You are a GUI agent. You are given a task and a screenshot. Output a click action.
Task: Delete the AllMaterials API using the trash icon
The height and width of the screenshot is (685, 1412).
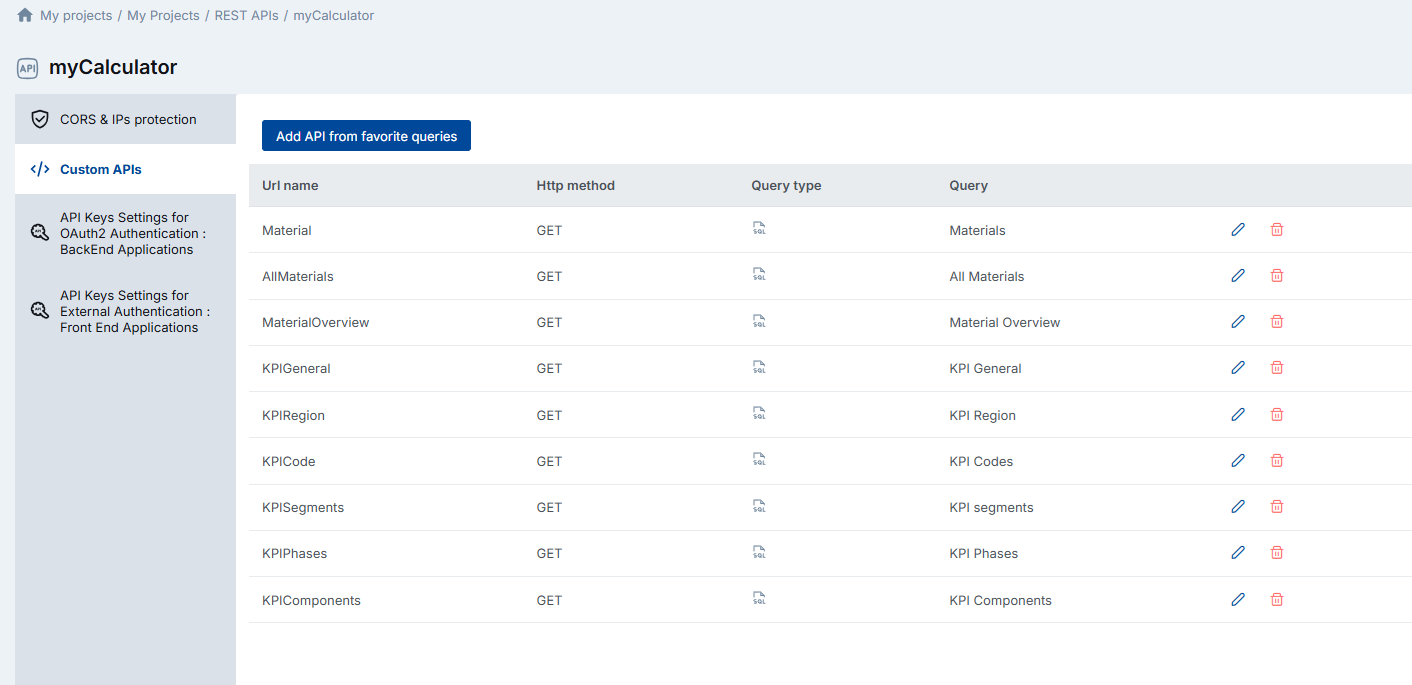1277,275
